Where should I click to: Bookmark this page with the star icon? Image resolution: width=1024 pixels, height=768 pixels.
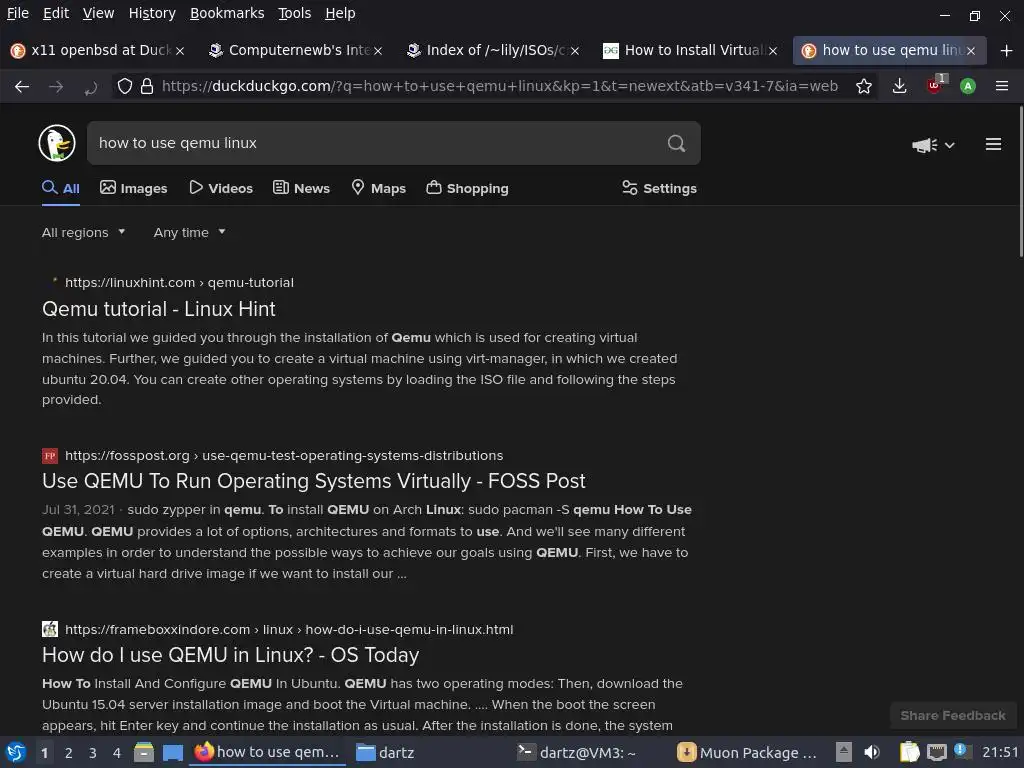pyautogui.click(x=864, y=86)
